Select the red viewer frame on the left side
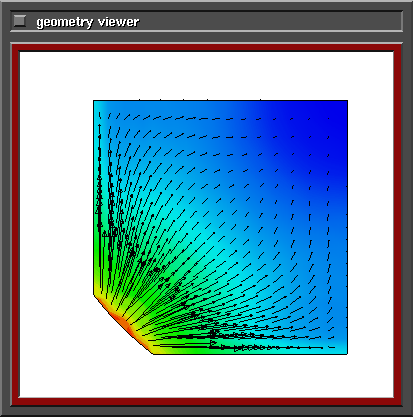Screen dimensions: 413x417 point(16,224)
